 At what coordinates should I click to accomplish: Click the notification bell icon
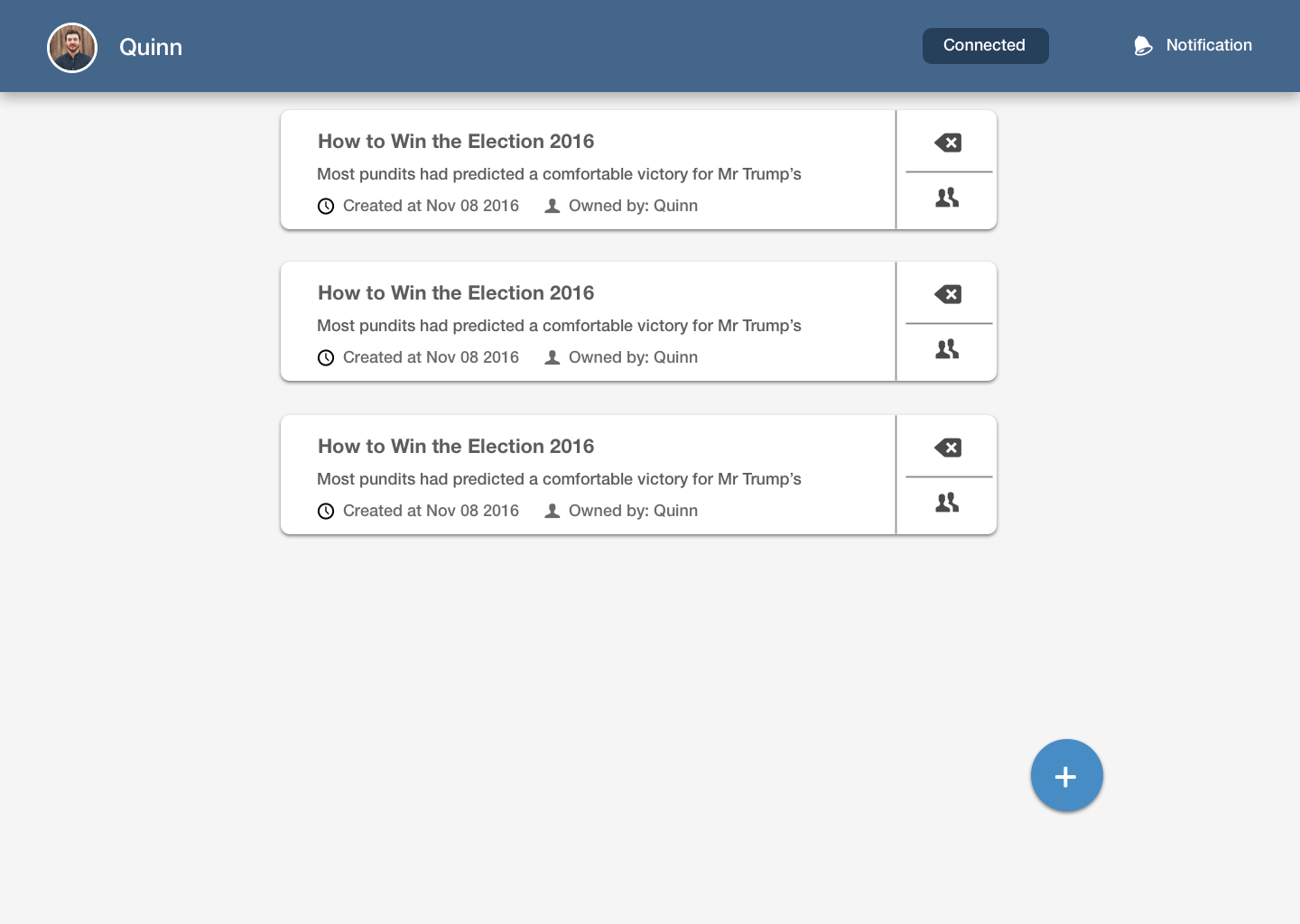click(1143, 46)
